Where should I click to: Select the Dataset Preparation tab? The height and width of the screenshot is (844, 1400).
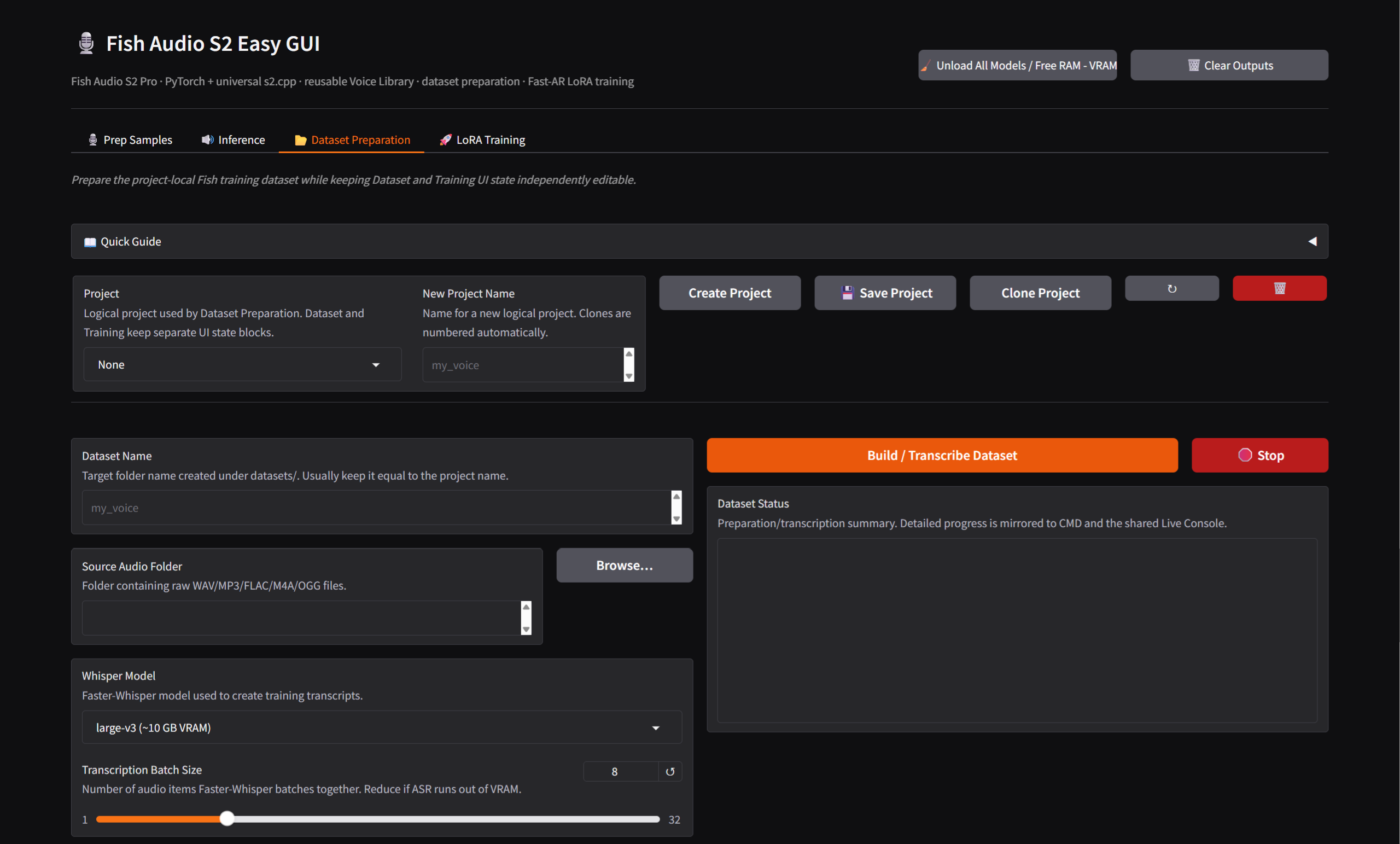point(352,140)
